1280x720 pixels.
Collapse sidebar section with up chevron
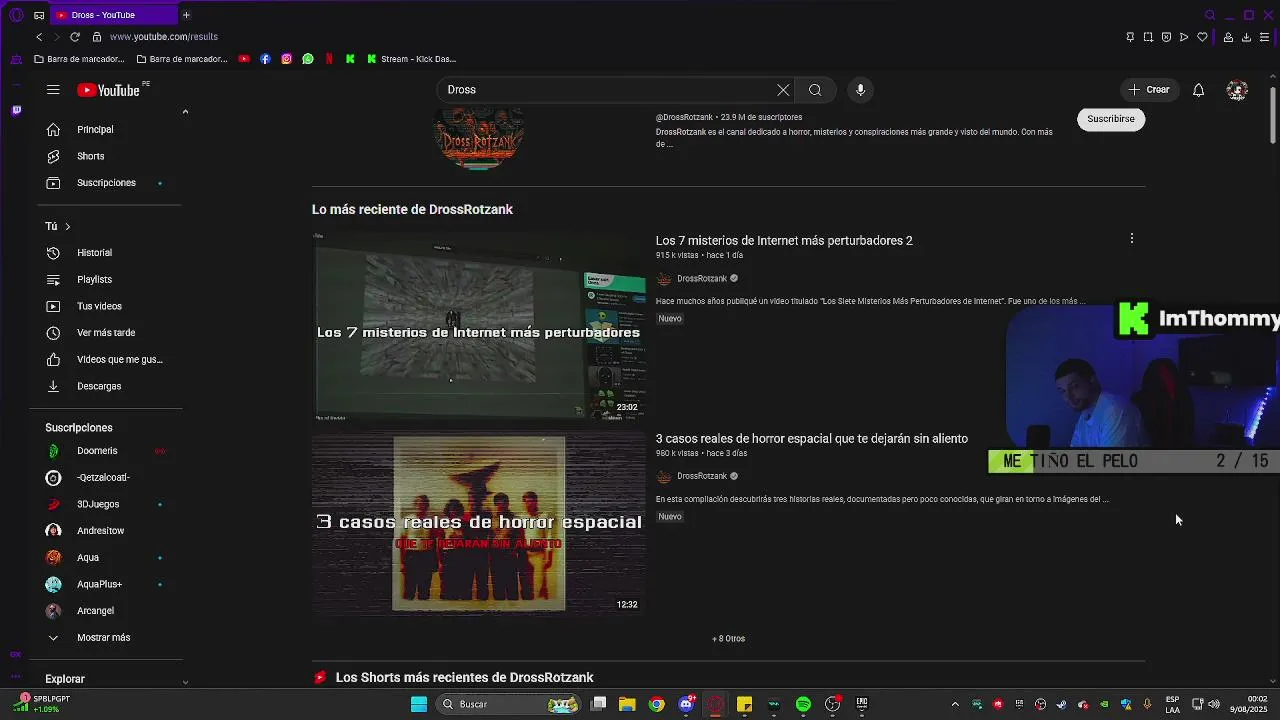pos(185,112)
